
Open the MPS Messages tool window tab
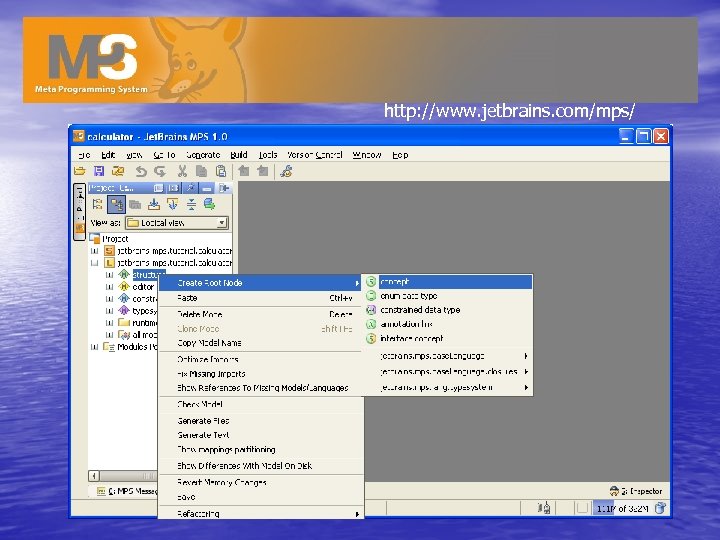coord(126,491)
